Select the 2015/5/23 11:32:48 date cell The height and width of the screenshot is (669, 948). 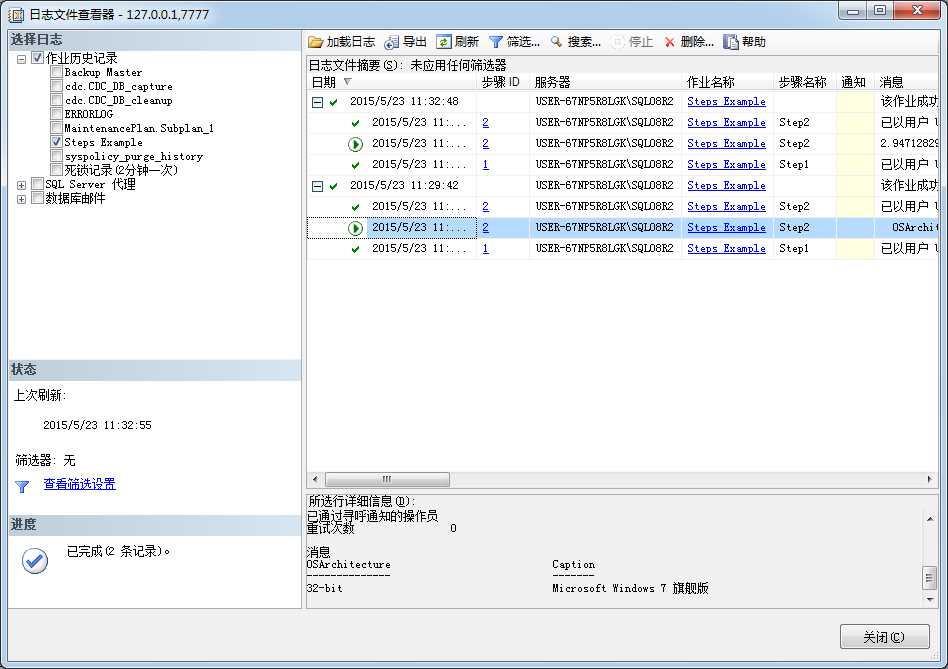(x=404, y=102)
